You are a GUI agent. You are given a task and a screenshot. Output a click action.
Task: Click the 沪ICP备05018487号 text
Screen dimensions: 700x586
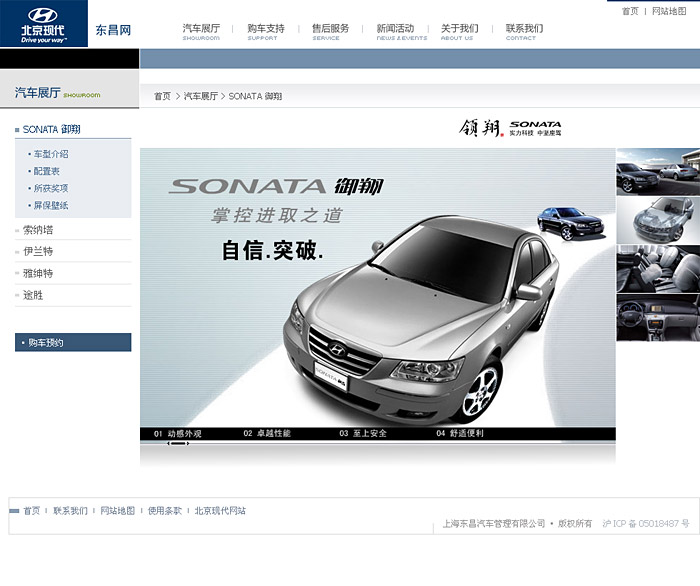pyautogui.click(x=646, y=524)
